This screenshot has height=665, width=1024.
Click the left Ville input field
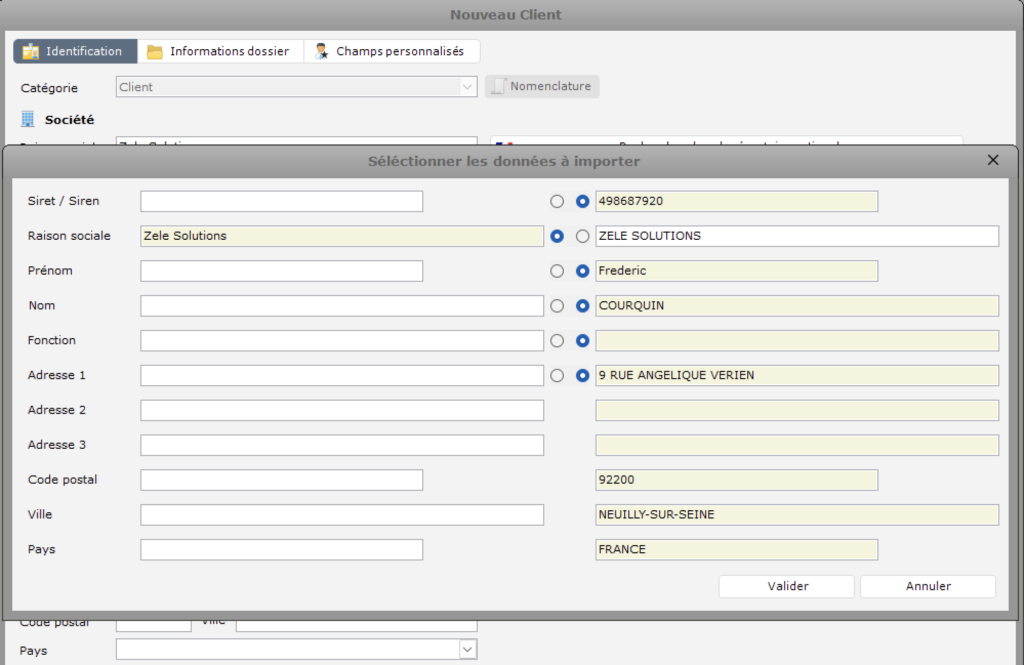(342, 515)
